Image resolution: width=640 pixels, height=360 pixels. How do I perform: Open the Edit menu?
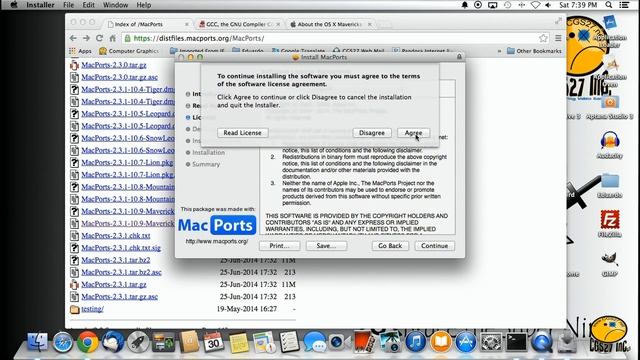[x=88, y=5]
